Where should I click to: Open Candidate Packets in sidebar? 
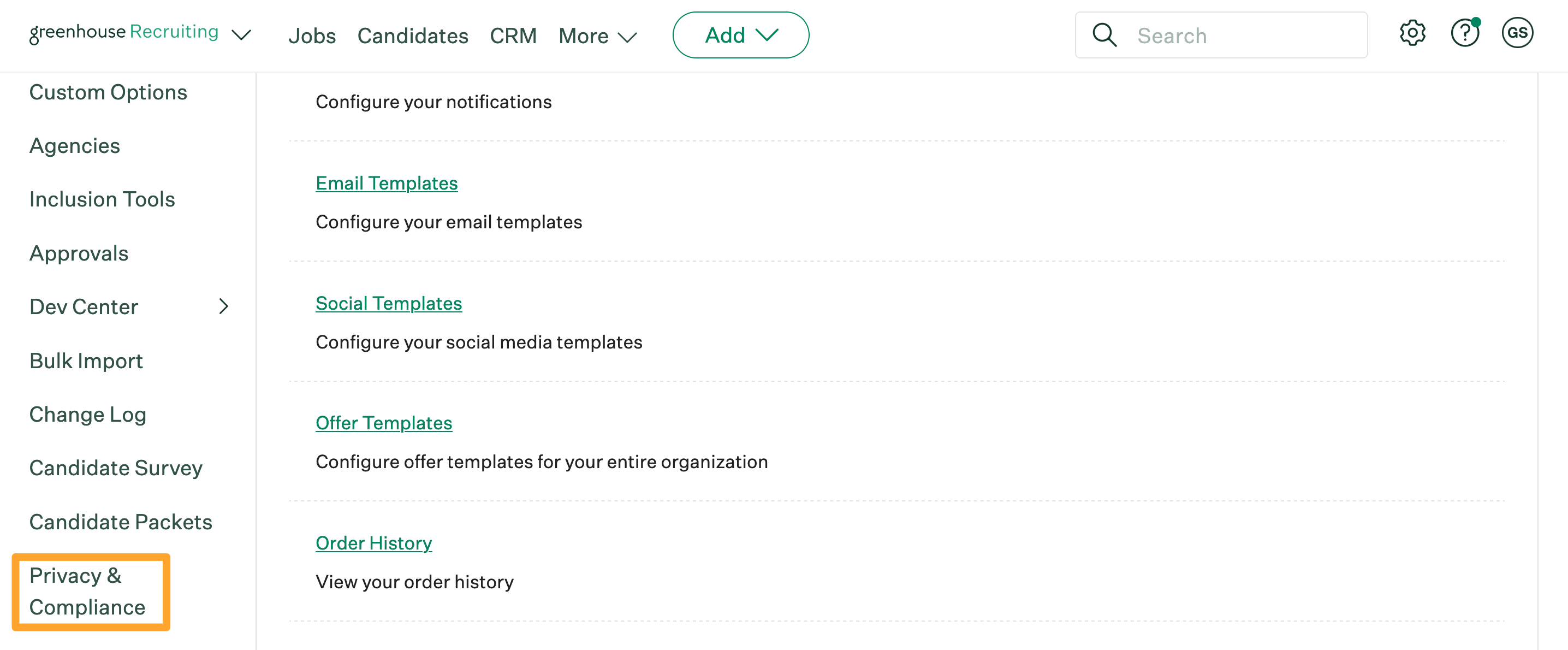click(x=121, y=522)
